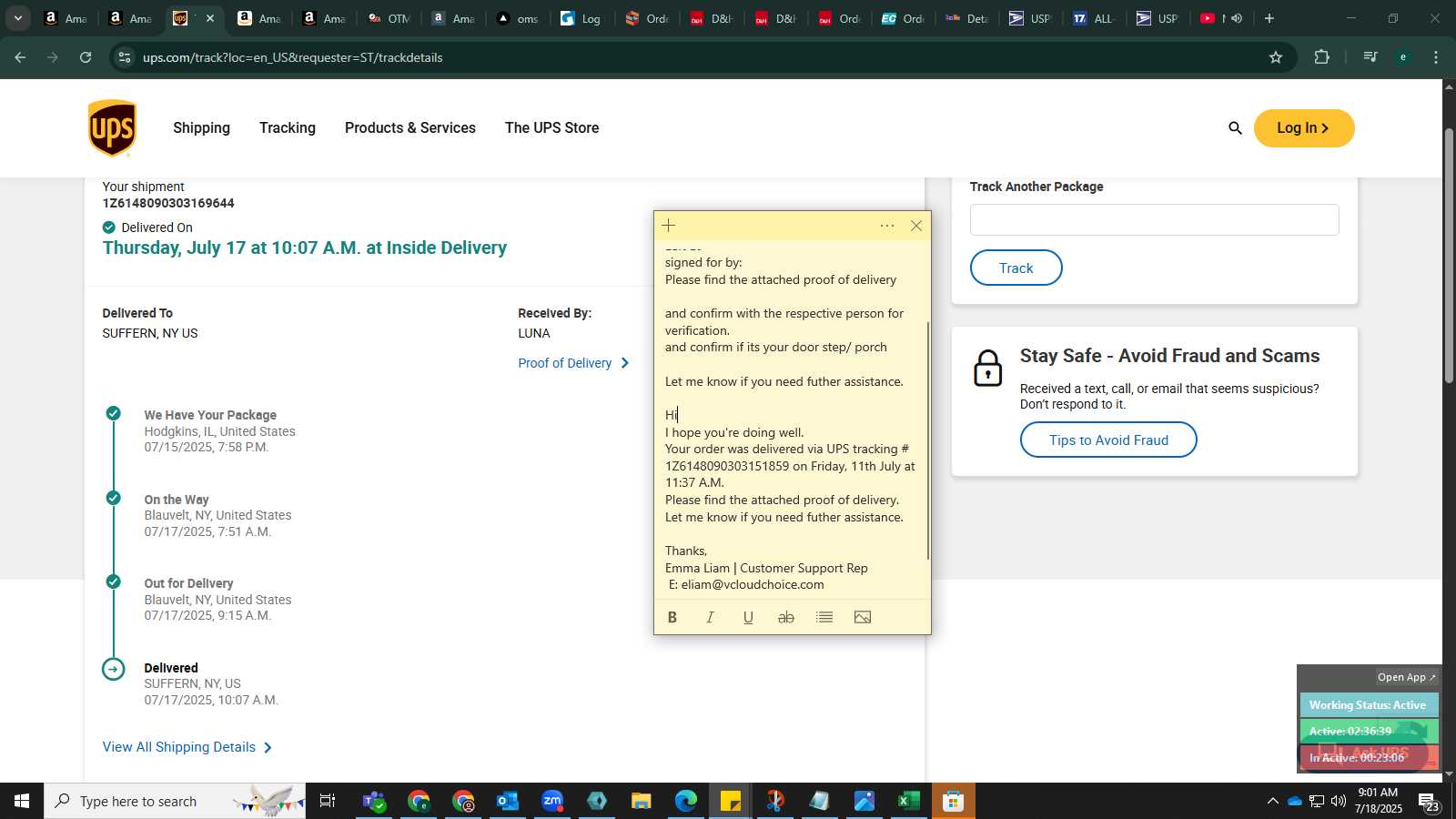
Task: Open a new browser tab
Action: click(1269, 18)
